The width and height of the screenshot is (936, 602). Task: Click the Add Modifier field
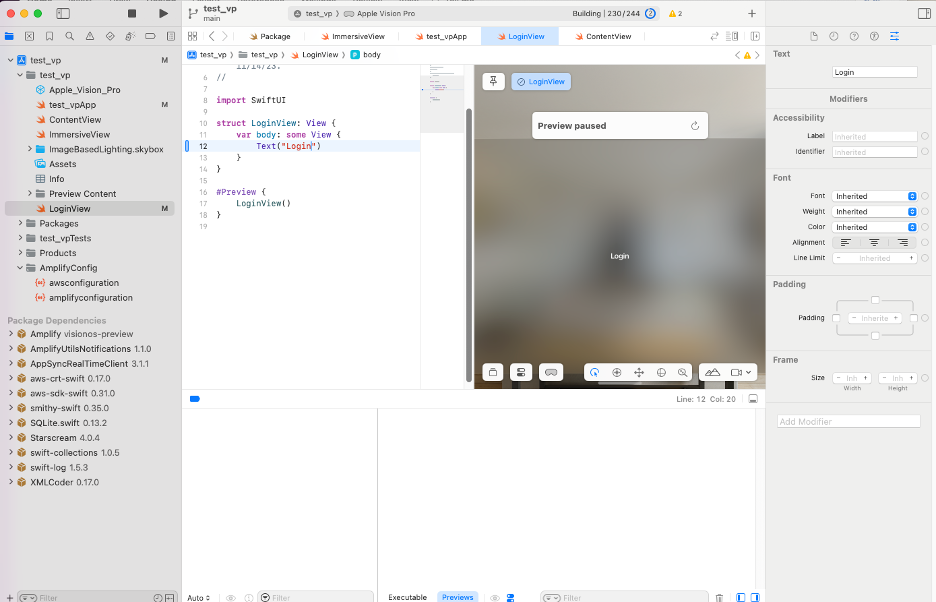click(847, 420)
